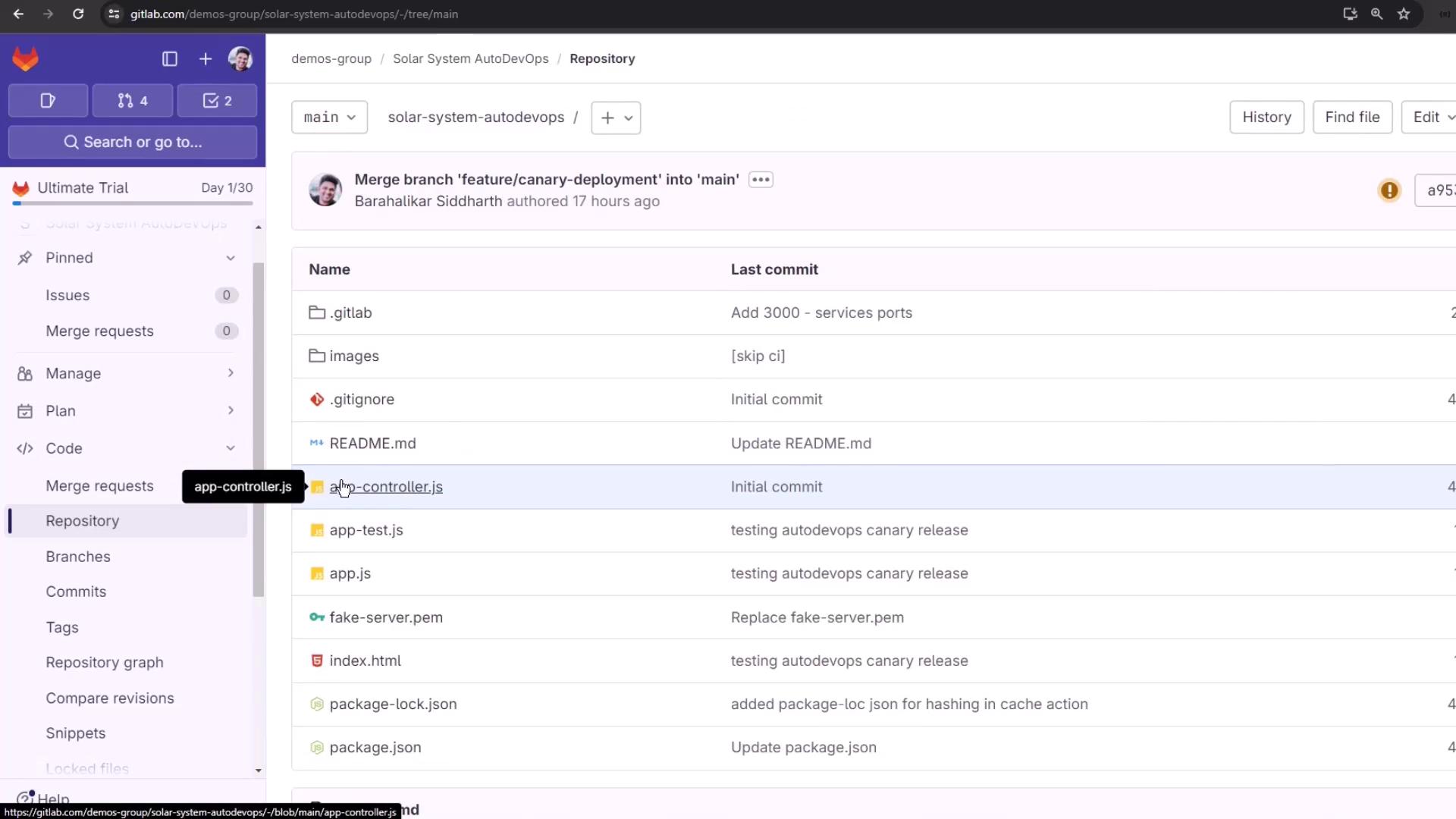Open to-do list counter showing 2
This screenshot has height=819, width=1456.
coord(217,101)
